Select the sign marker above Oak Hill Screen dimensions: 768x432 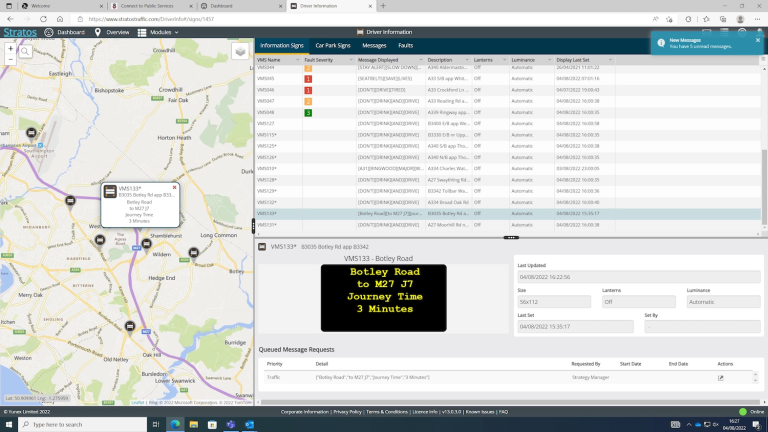(130, 326)
